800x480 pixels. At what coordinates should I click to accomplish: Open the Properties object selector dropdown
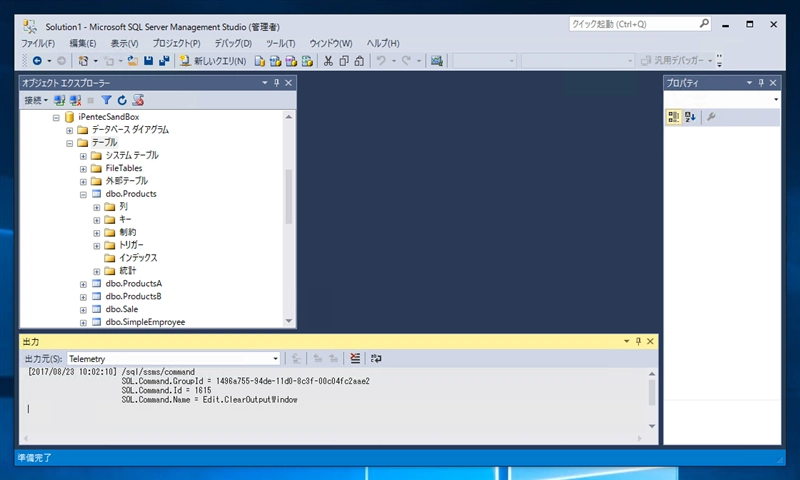(776, 99)
